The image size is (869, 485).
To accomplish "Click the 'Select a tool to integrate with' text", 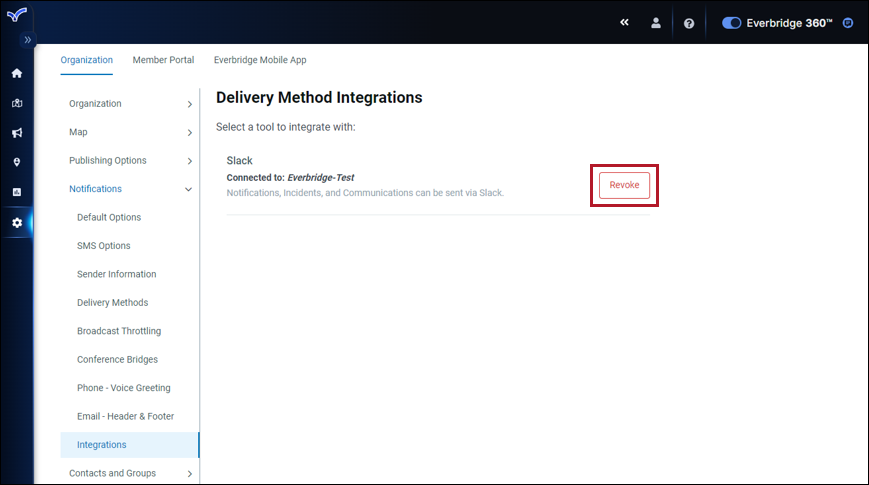I will tap(285, 127).
